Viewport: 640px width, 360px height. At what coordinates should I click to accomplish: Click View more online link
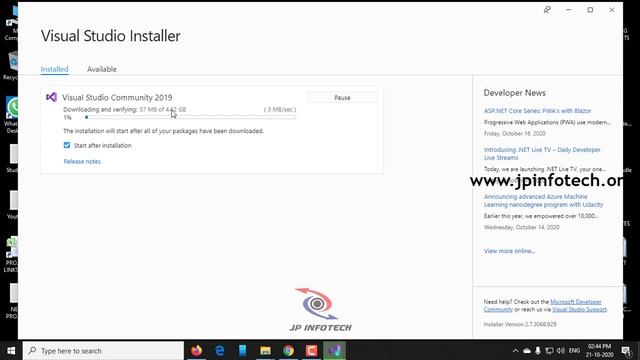click(x=509, y=251)
